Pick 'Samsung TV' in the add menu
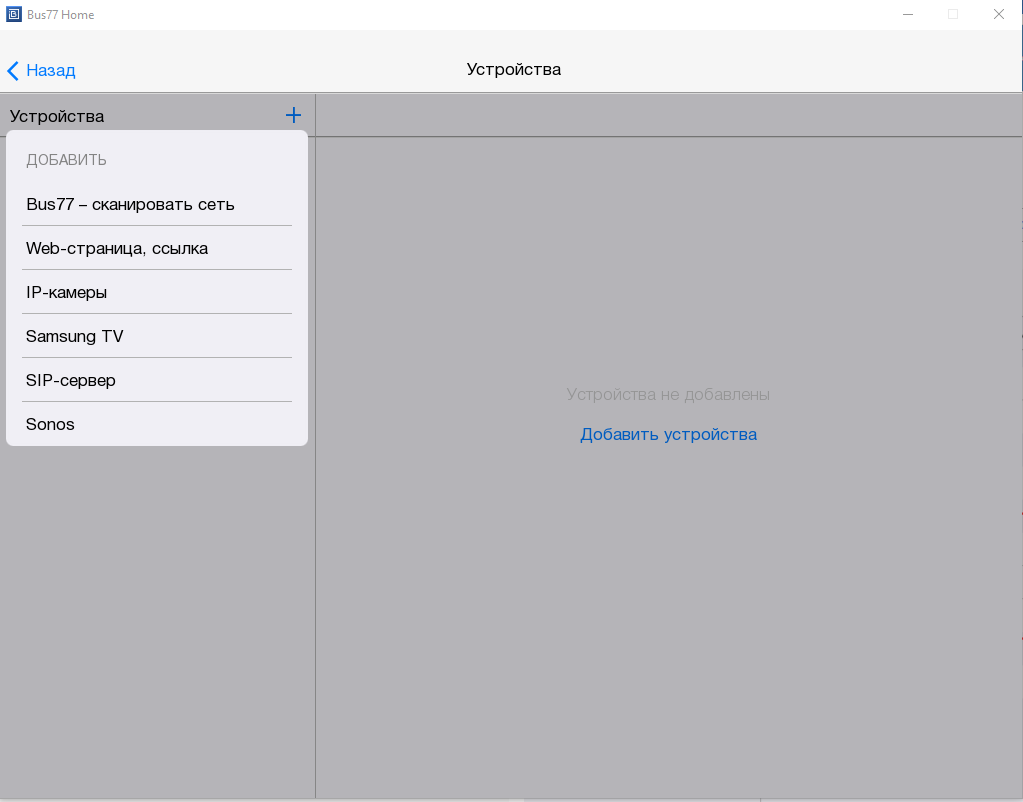The height and width of the screenshot is (802, 1023). [x=75, y=336]
